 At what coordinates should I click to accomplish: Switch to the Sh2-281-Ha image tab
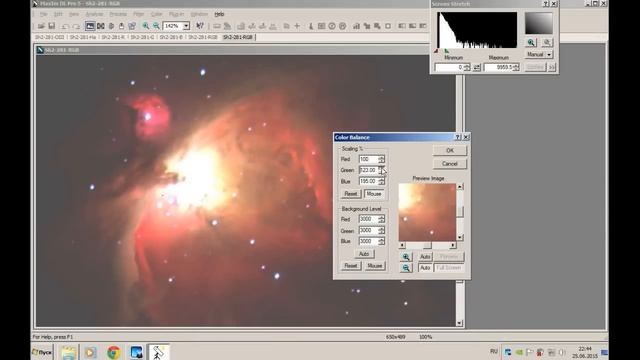[x=82, y=37]
